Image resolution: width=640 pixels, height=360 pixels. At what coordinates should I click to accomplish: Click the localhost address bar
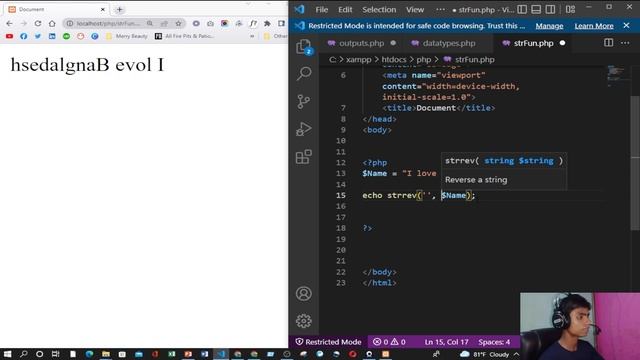click(108, 24)
